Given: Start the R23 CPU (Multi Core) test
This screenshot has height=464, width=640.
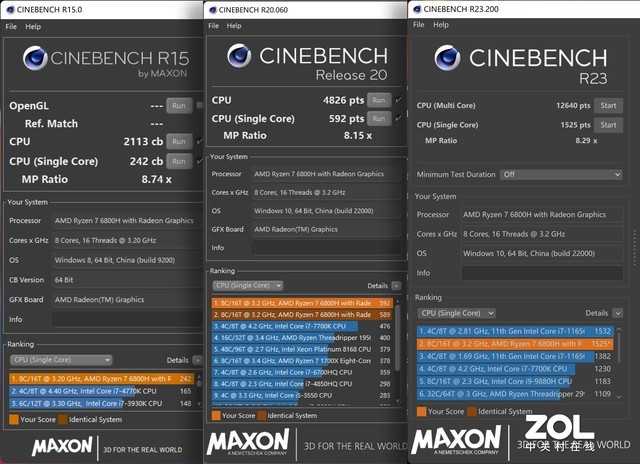Looking at the screenshot, I should tap(608, 105).
